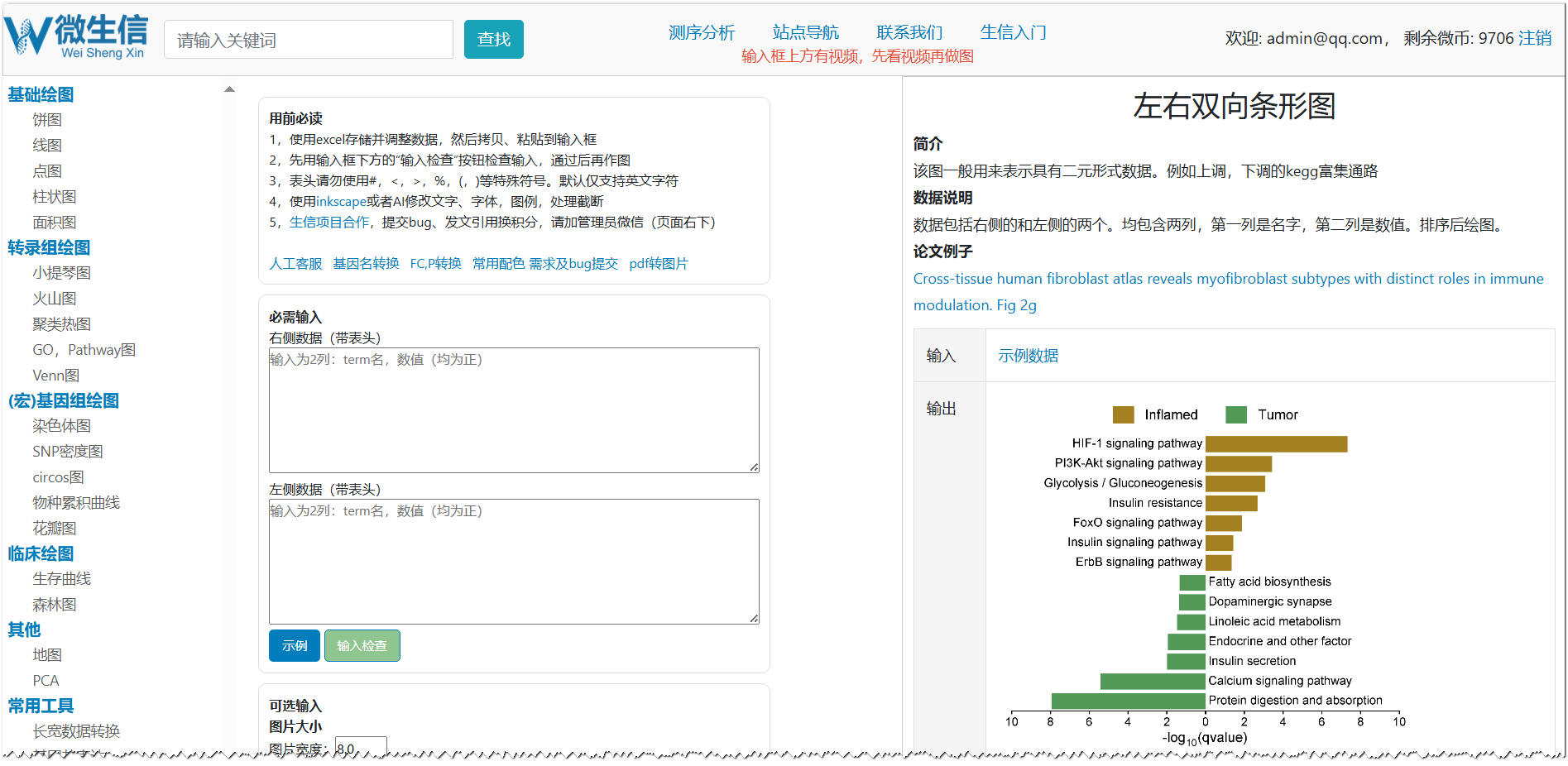Select PCA in the sidebar
The image size is (1568, 766).
point(46,681)
